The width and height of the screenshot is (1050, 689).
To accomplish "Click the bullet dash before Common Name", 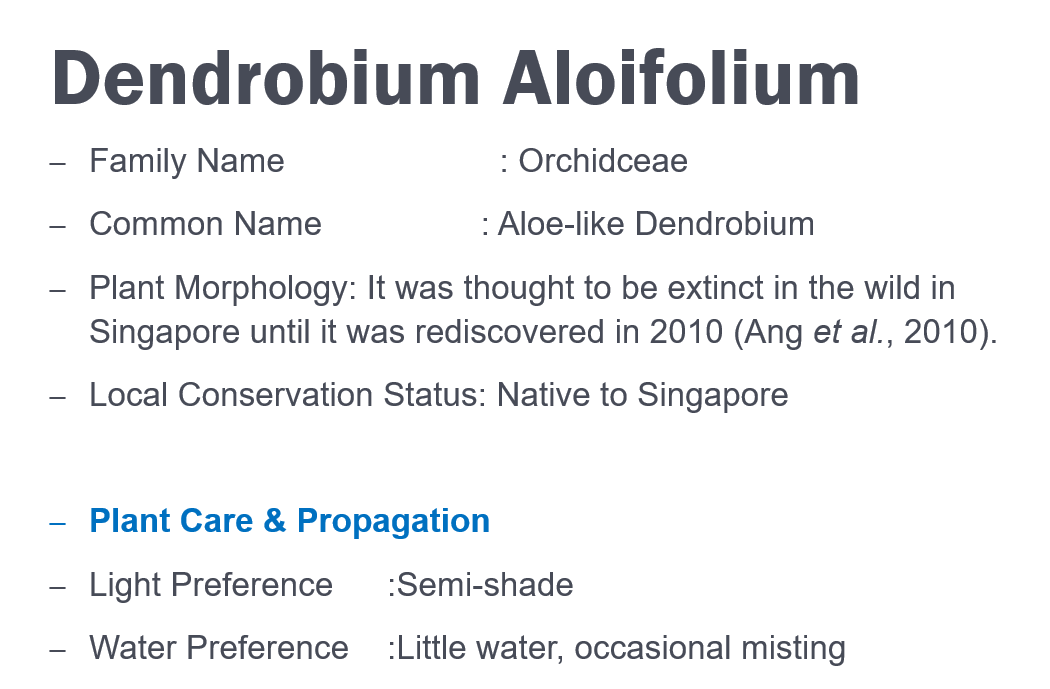I will click(58, 226).
